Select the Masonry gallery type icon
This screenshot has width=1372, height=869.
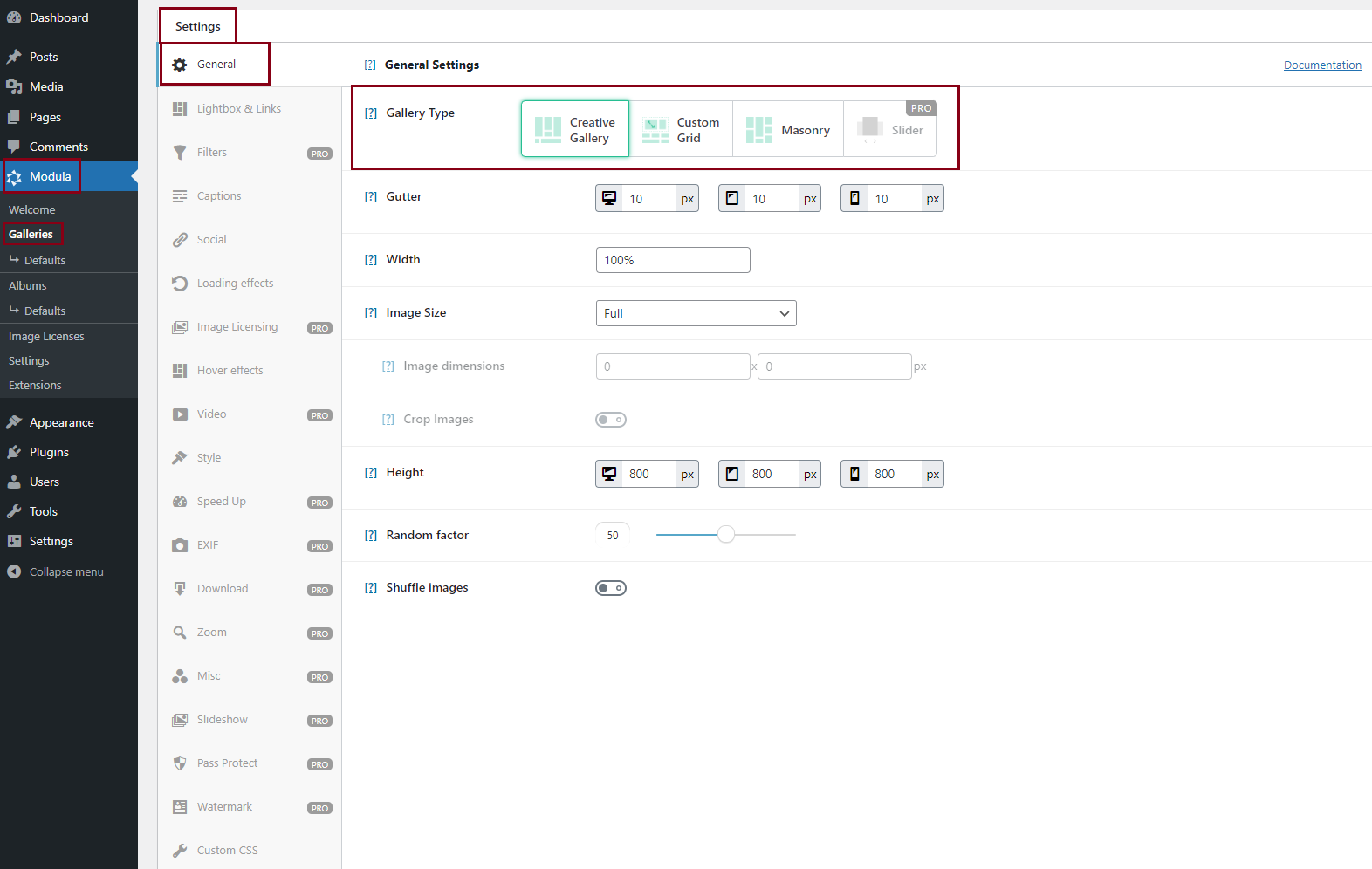point(758,130)
